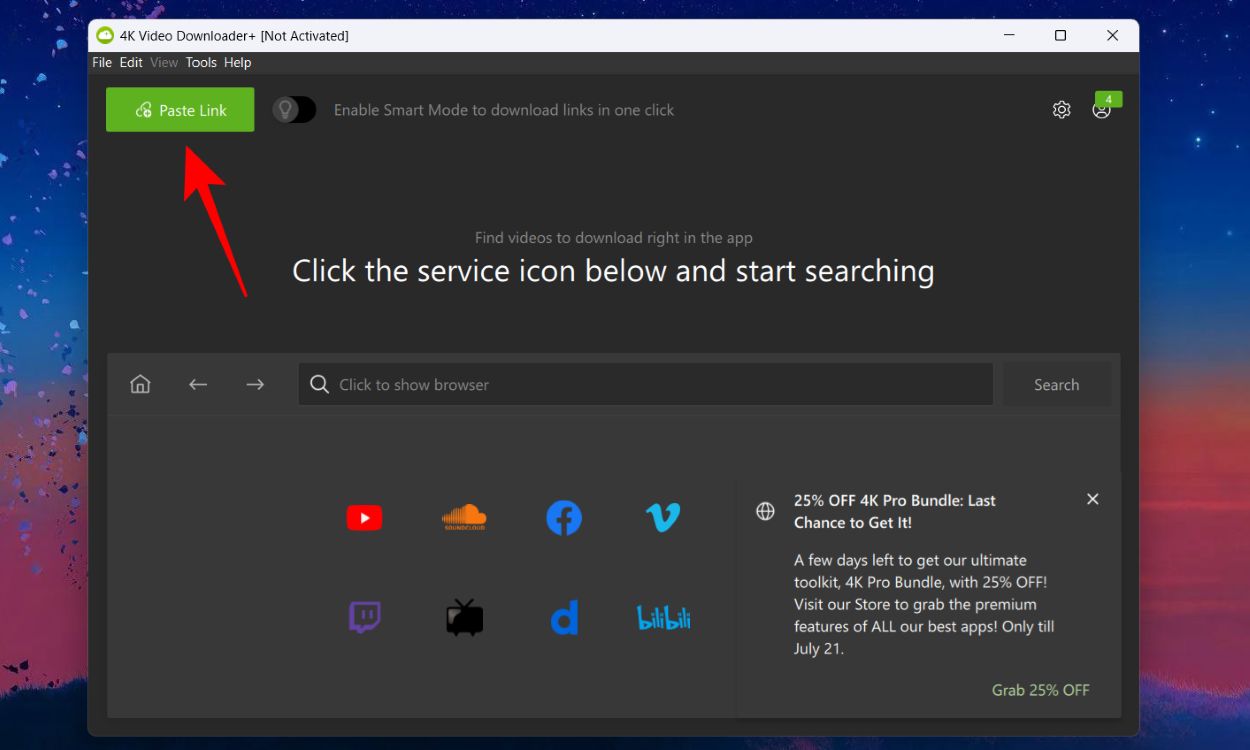The height and width of the screenshot is (750, 1250).
Task: Click the Paste Link button
Action: [x=180, y=109]
